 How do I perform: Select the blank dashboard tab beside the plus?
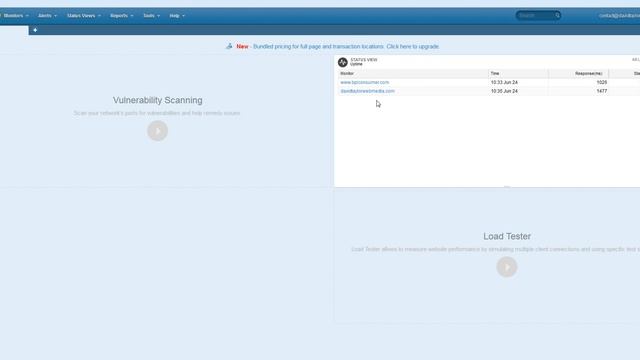pos(14,30)
